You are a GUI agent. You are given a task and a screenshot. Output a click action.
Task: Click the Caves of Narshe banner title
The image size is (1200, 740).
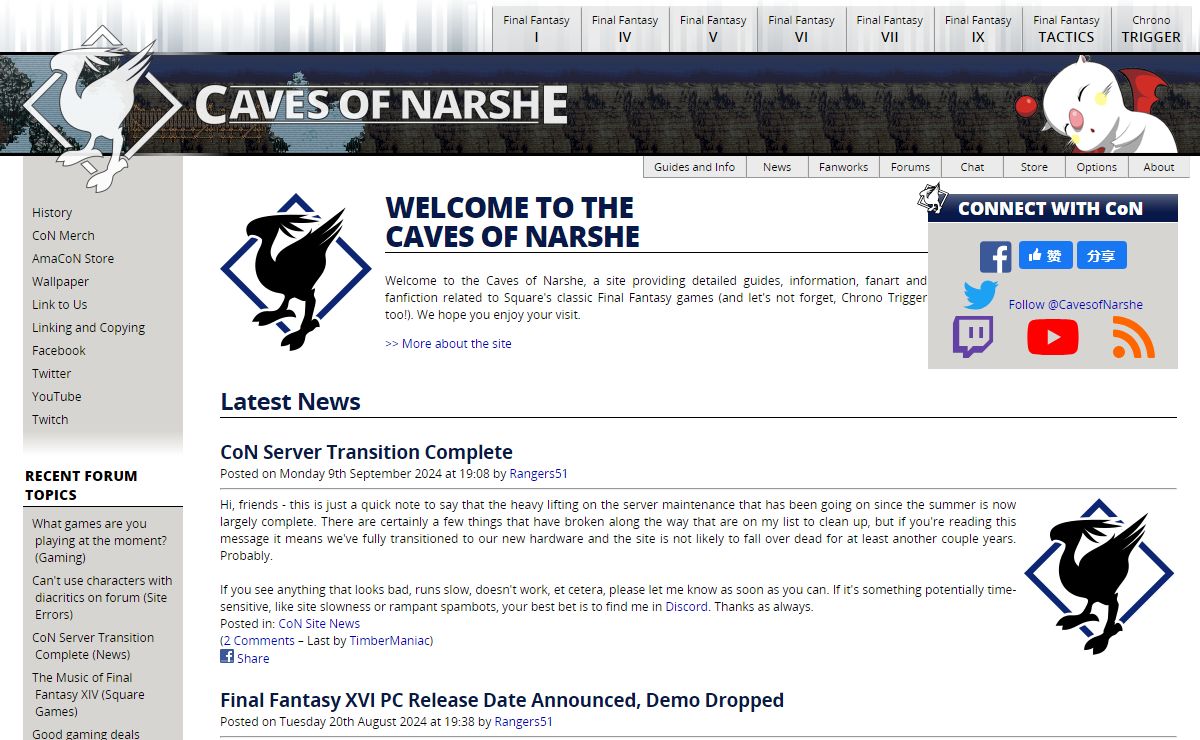(x=381, y=105)
